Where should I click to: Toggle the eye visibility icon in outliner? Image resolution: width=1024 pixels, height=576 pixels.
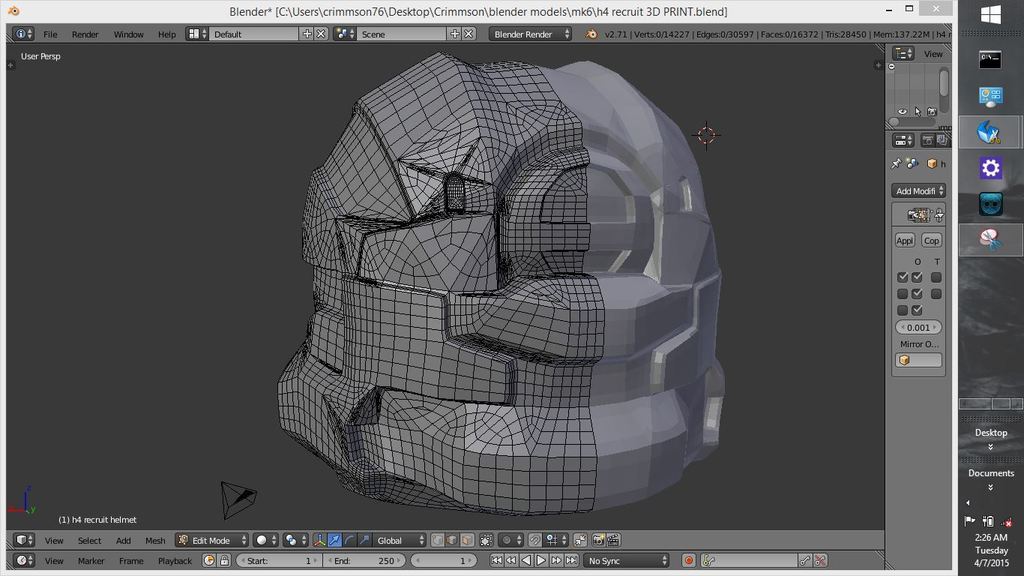coord(903,111)
